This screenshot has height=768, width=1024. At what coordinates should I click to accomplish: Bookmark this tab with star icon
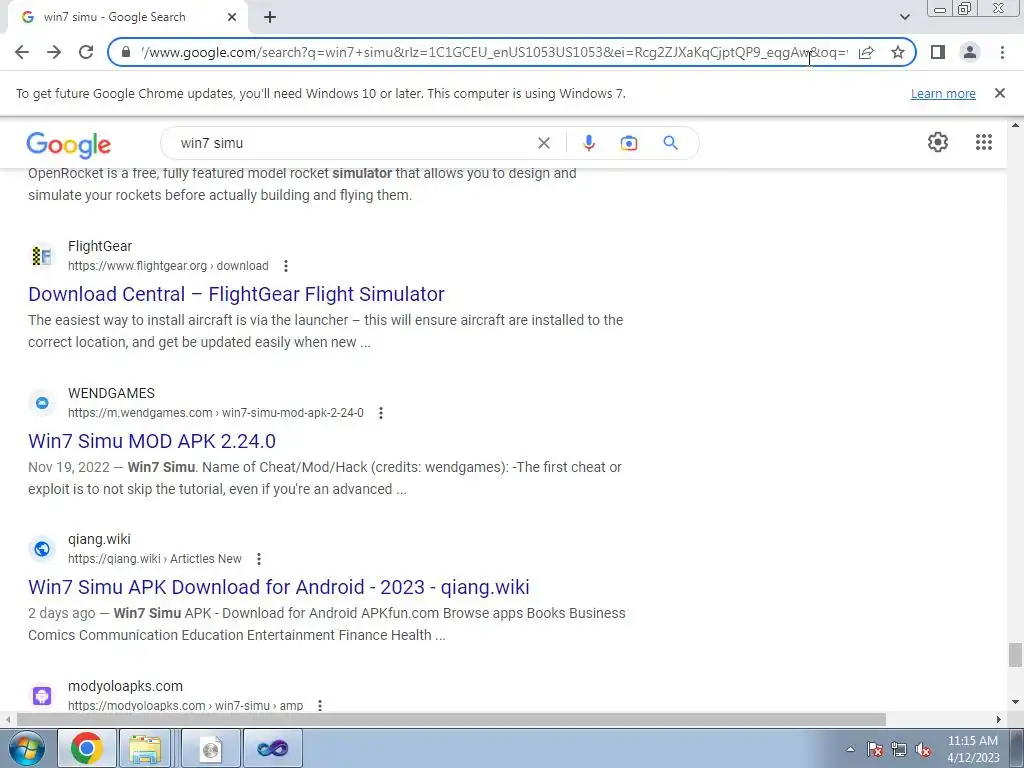(x=898, y=52)
